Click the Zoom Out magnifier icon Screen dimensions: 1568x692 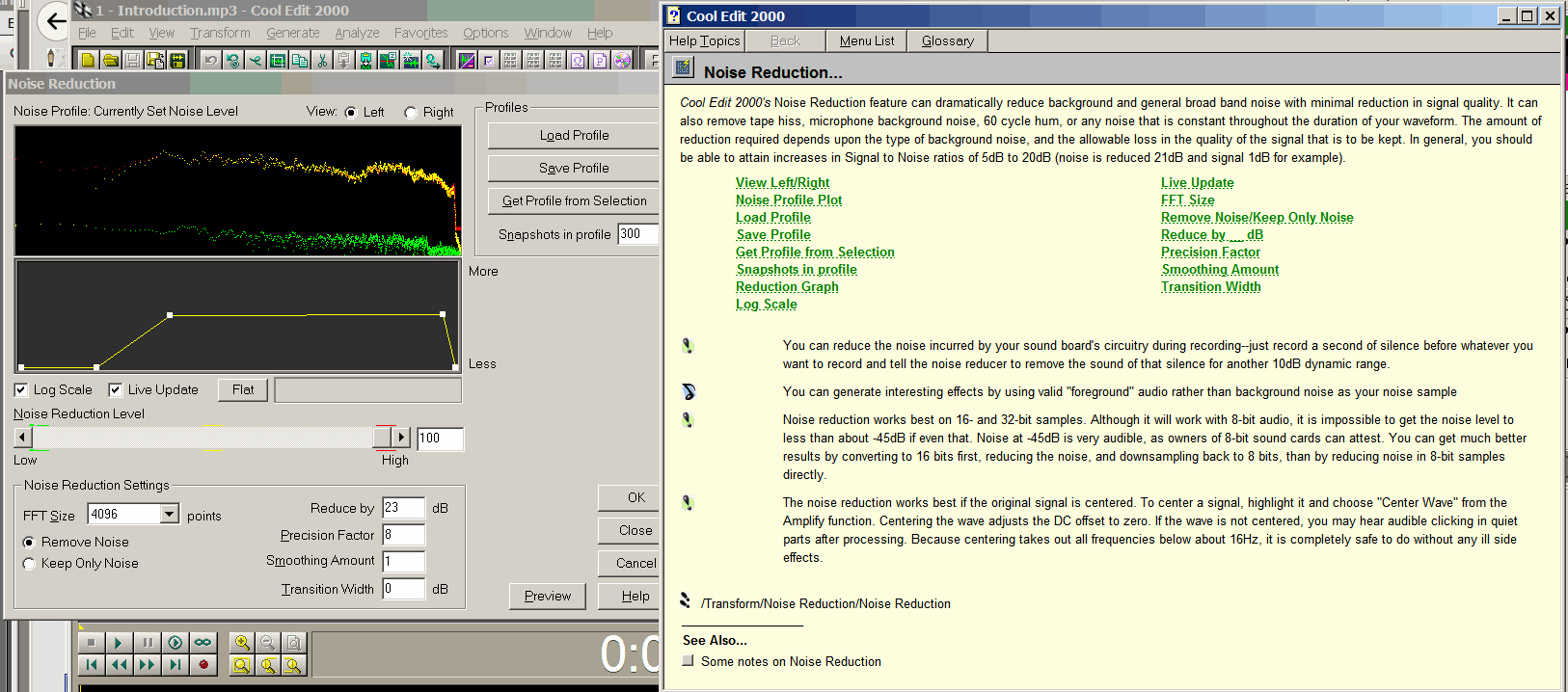point(268,642)
